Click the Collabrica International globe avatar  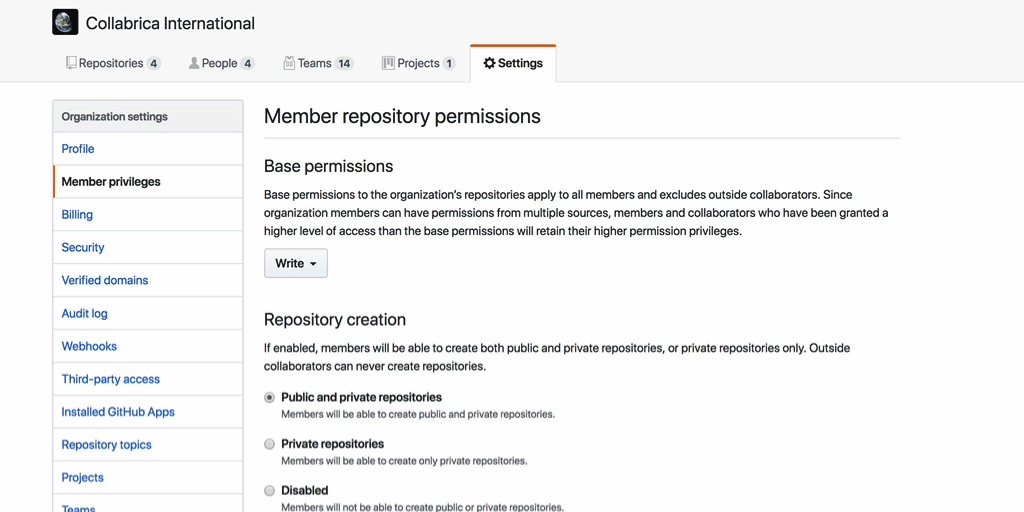(x=65, y=22)
